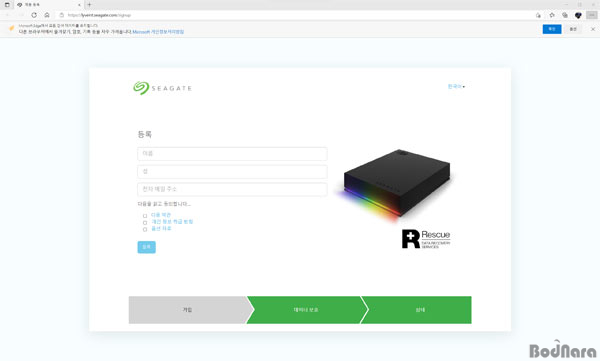Go to the browser home page icon
600x361 pixels.
[47, 15]
